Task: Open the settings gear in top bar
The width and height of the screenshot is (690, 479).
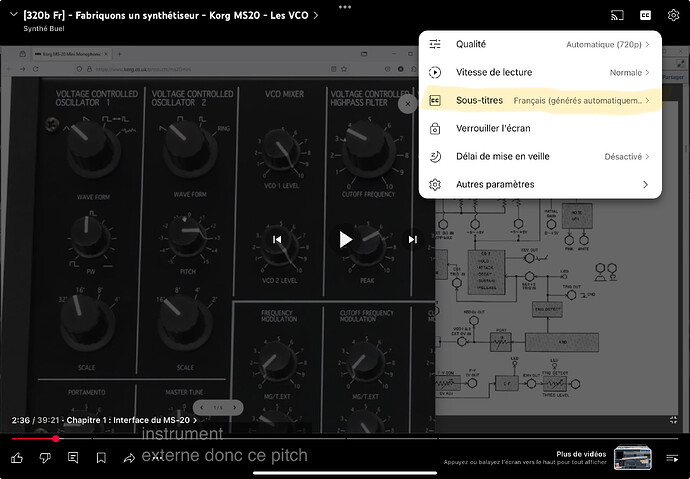Action: click(x=673, y=15)
